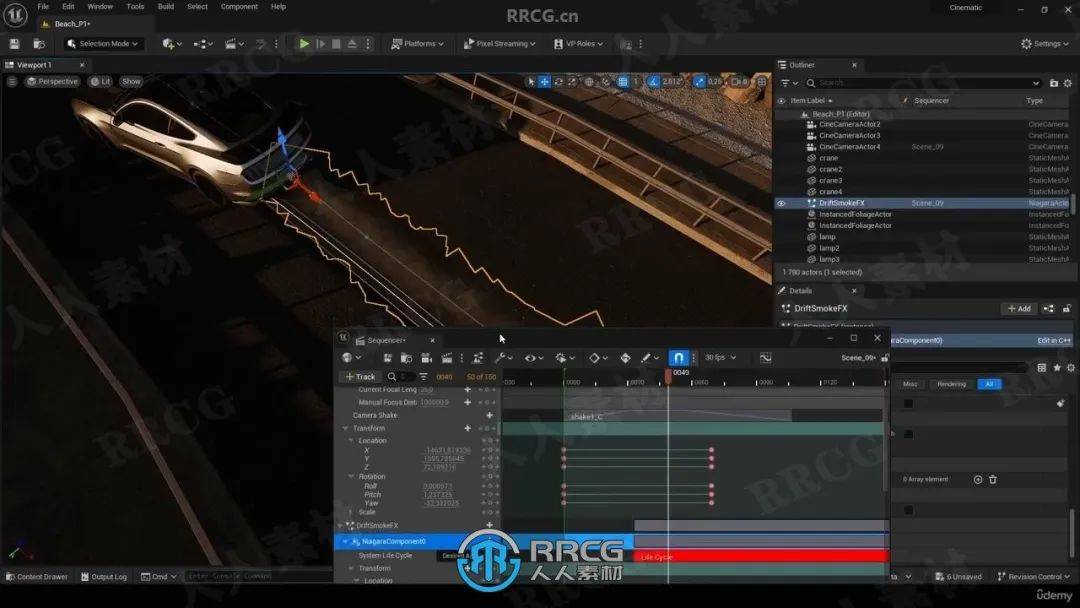This screenshot has width=1080, height=608.
Task: Save the current level with the floppy icon
Action: 14,43
